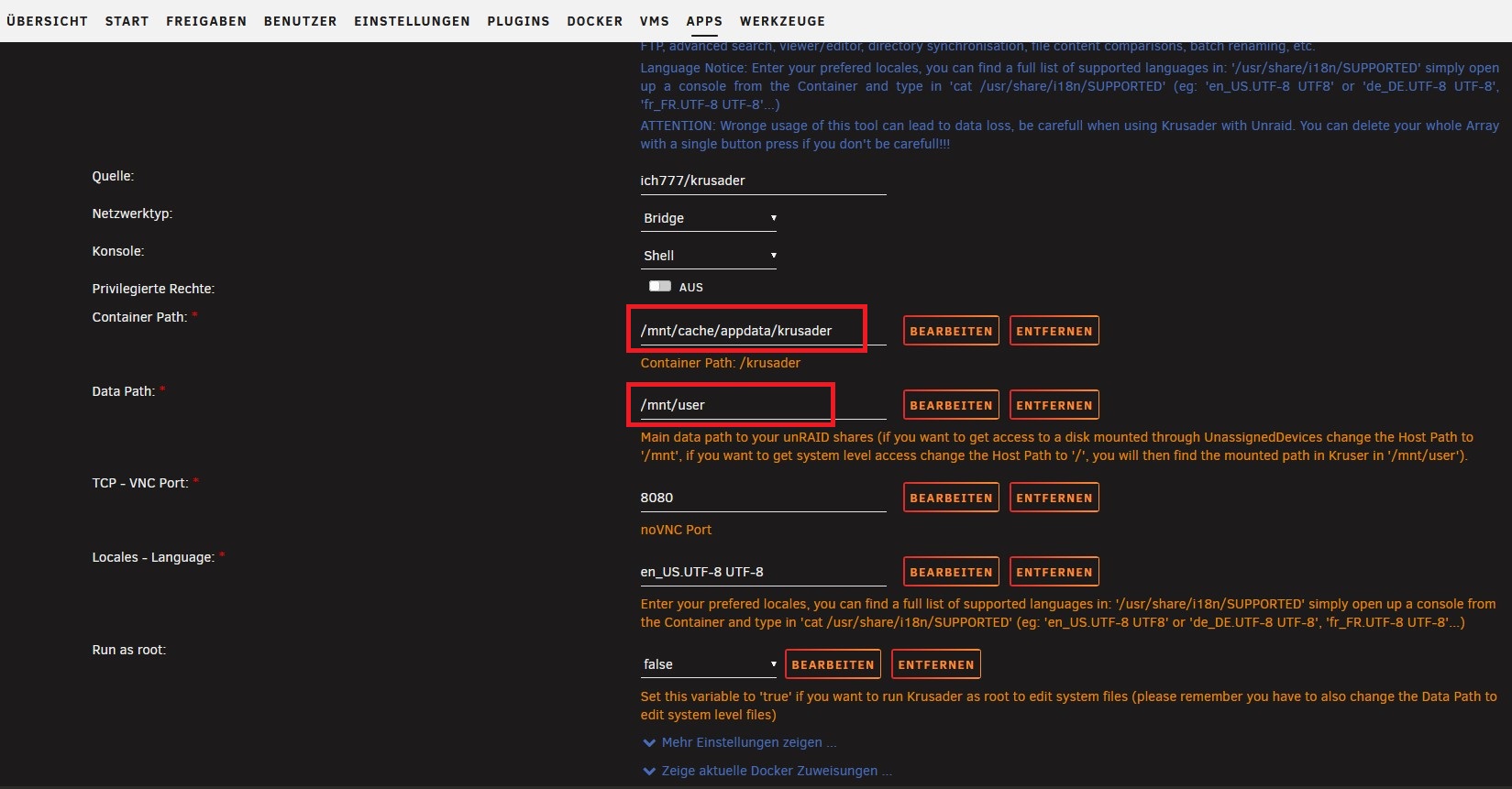1512x789 pixels.
Task: Click Entfernen for Data Path
Action: point(1054,405)
